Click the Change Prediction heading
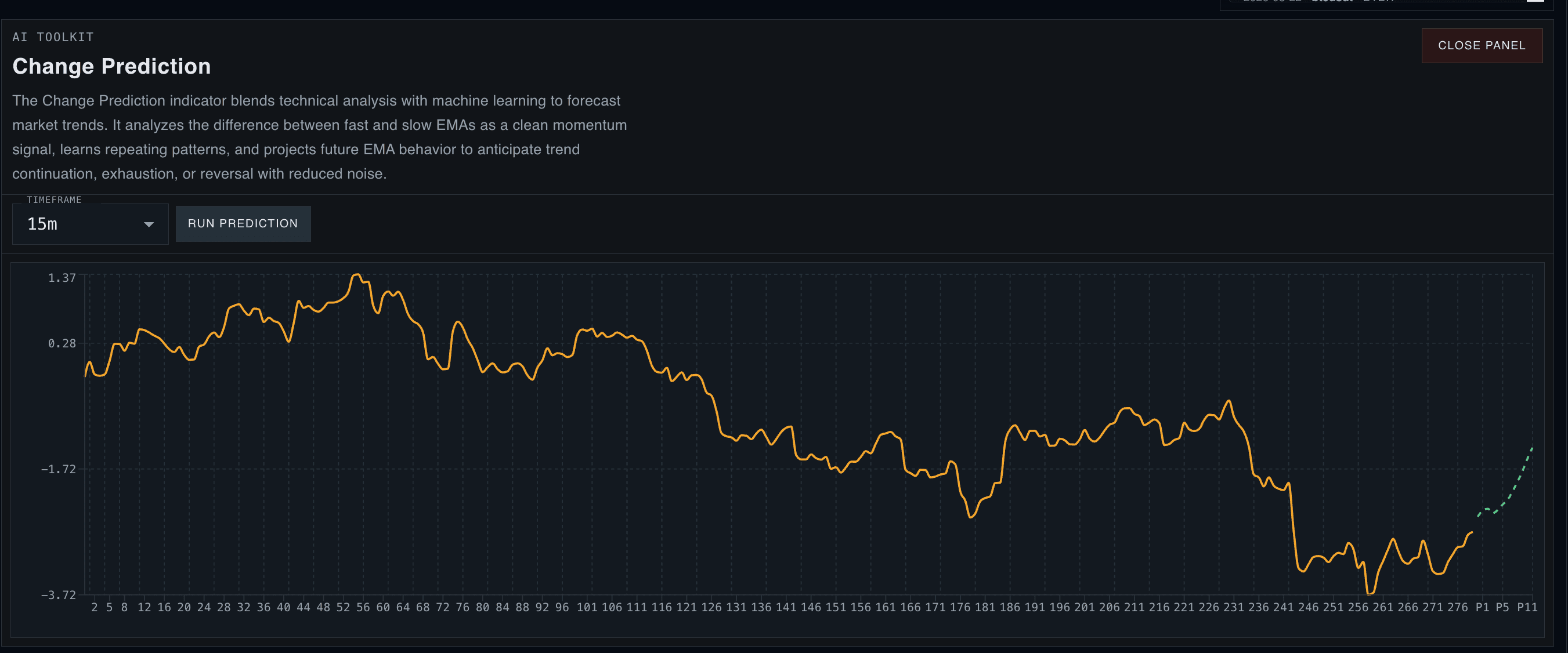The image size is (1568, 653). click(x=111, y=66)
